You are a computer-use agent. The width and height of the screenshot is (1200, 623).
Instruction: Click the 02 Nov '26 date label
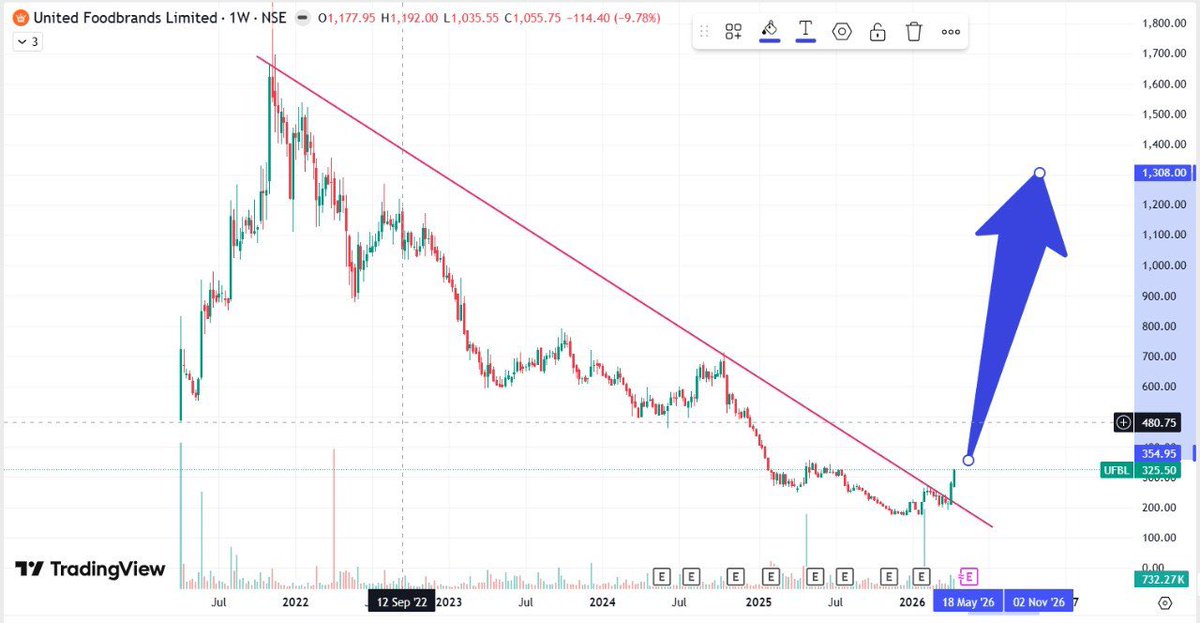click(1039, 602)
